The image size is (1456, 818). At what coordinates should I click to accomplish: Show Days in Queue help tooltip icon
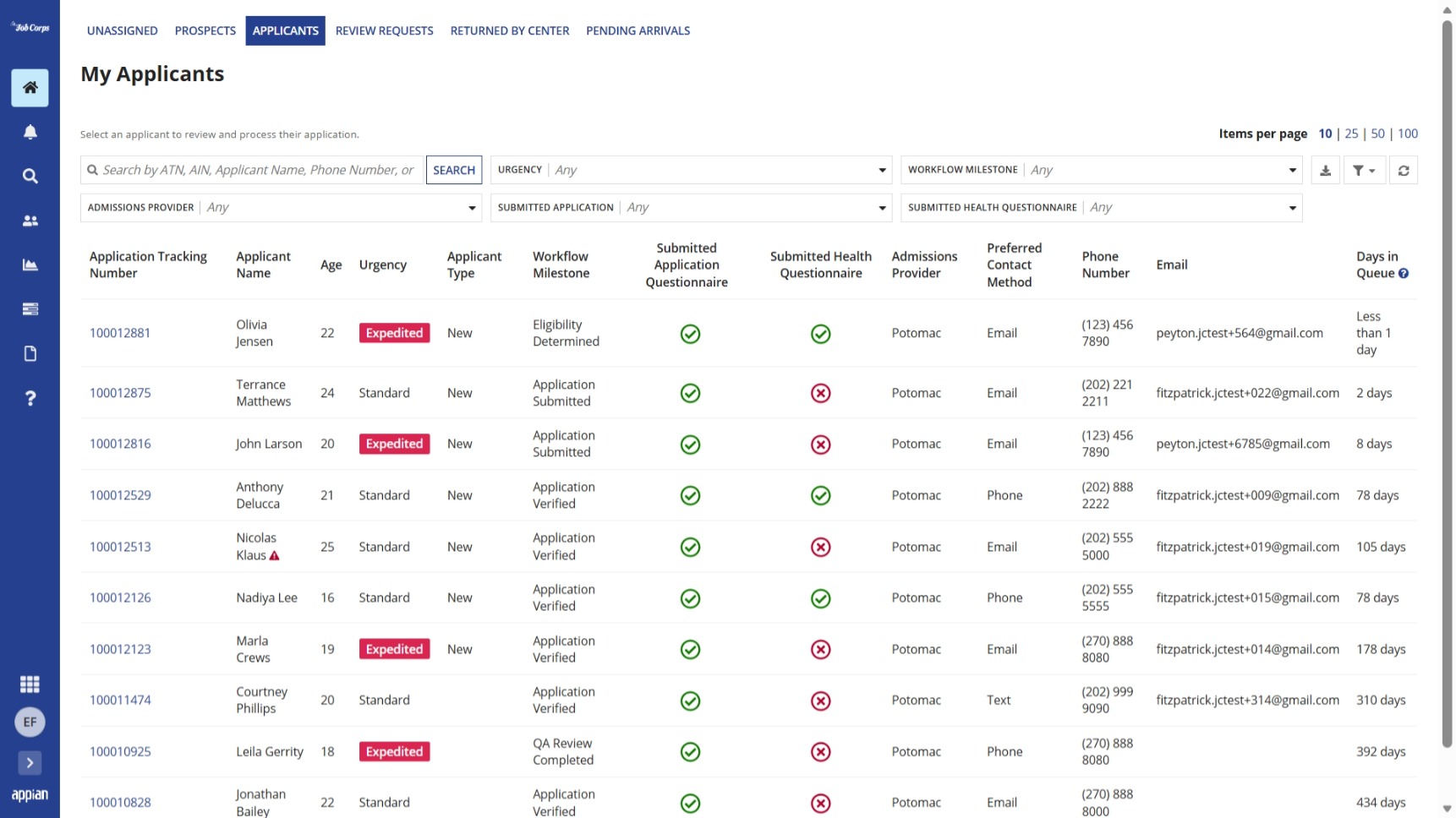coord(1404,274)
